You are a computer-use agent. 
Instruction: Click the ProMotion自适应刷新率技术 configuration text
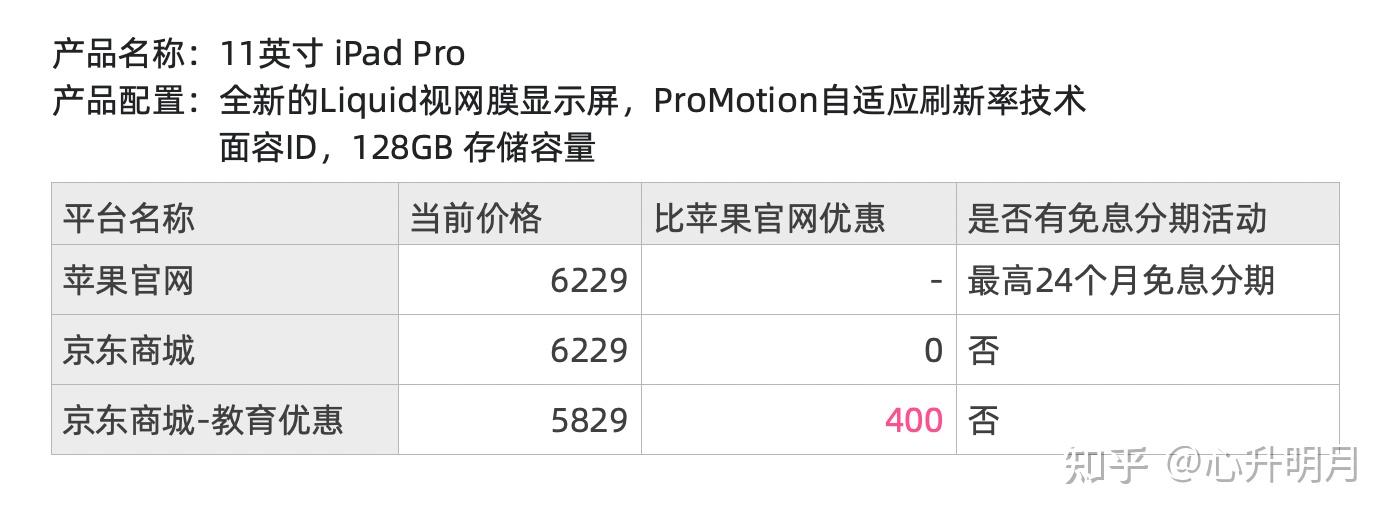point(869,100)
